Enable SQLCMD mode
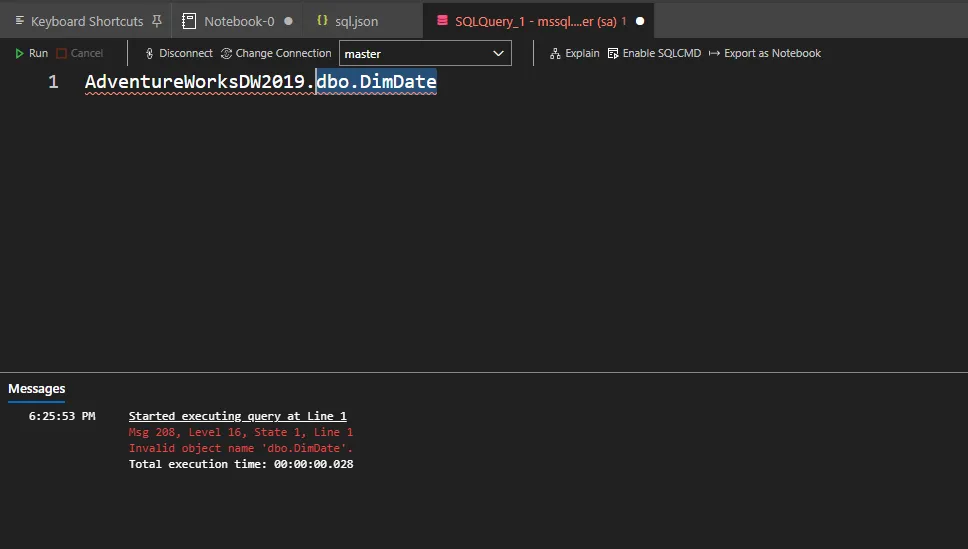The width and height of the screenshot is (968, 549). pos(654,53)
